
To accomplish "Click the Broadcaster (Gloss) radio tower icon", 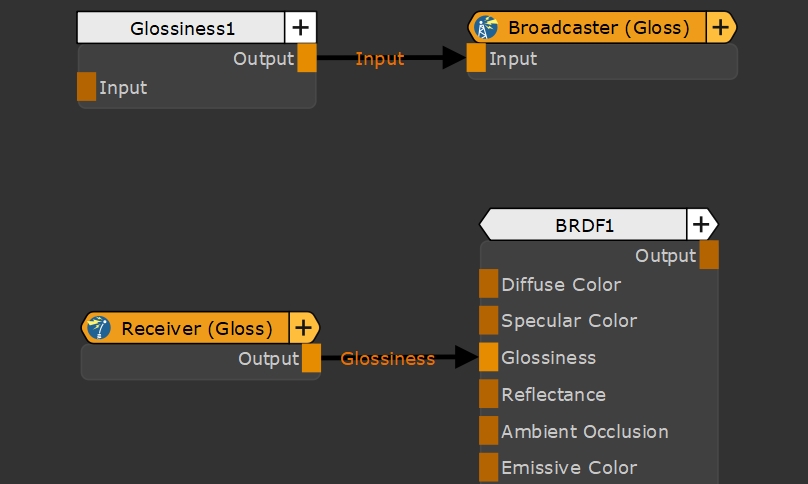I will point(487,27).
